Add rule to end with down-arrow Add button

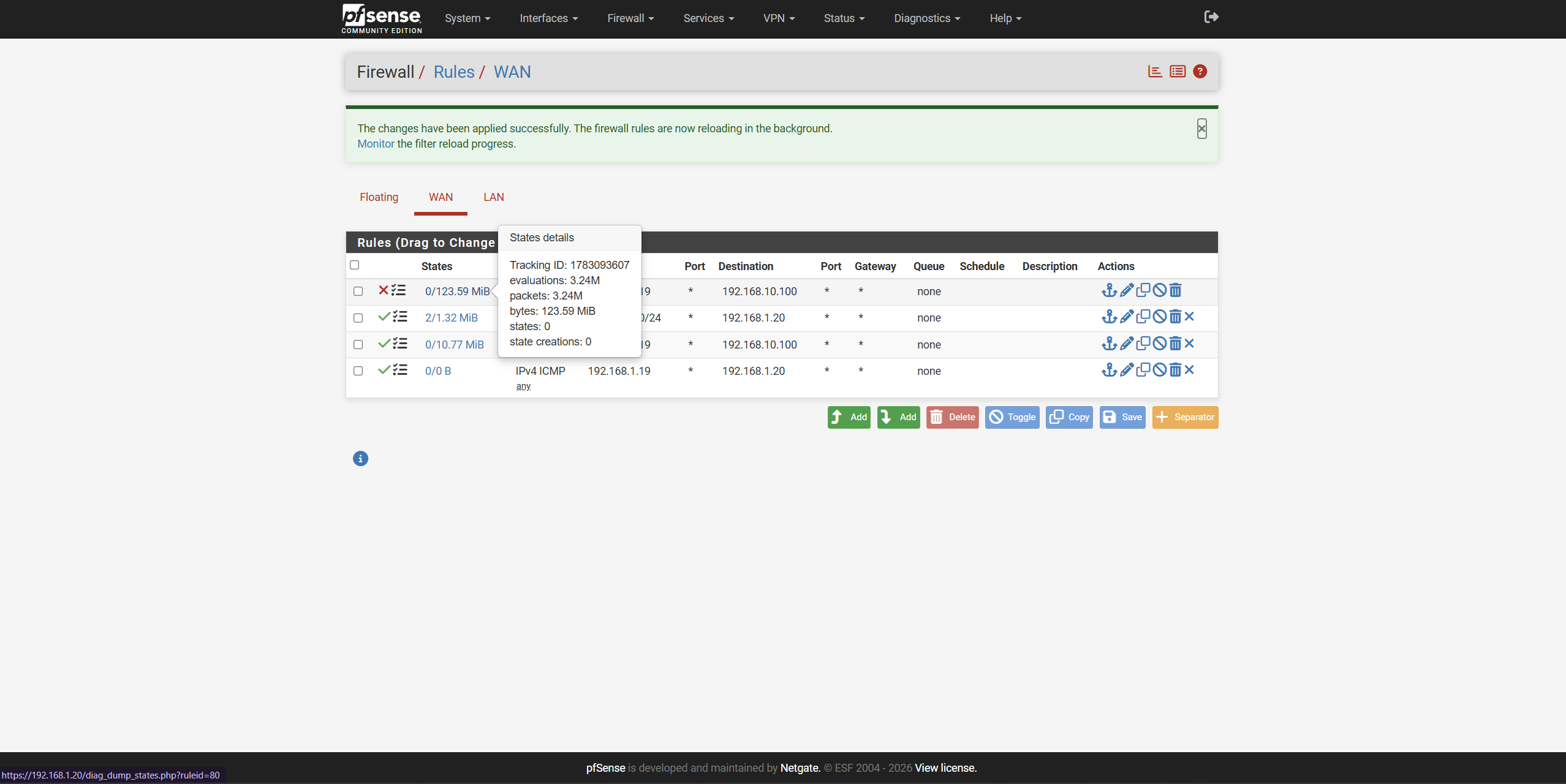tap(898, 417)
